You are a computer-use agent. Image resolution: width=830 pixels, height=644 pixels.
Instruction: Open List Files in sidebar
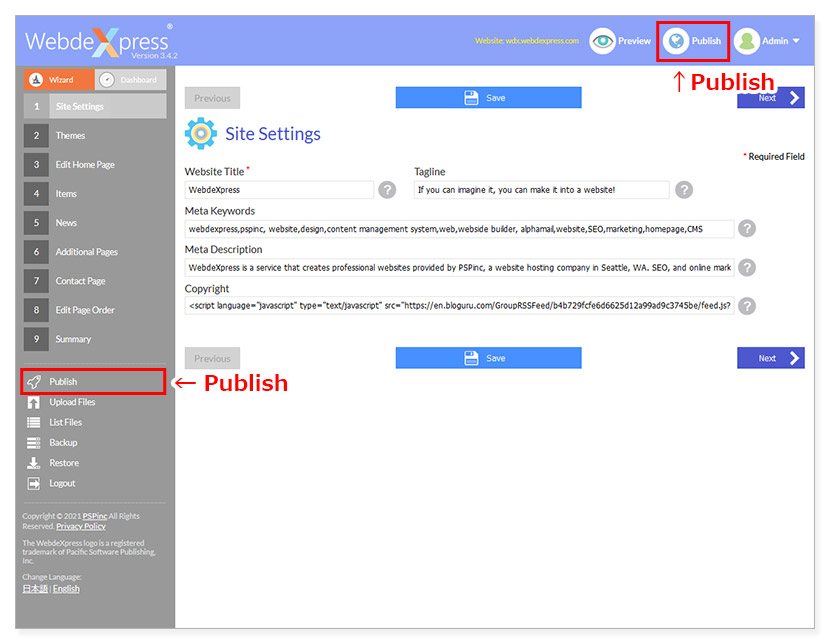pos(66,422)
